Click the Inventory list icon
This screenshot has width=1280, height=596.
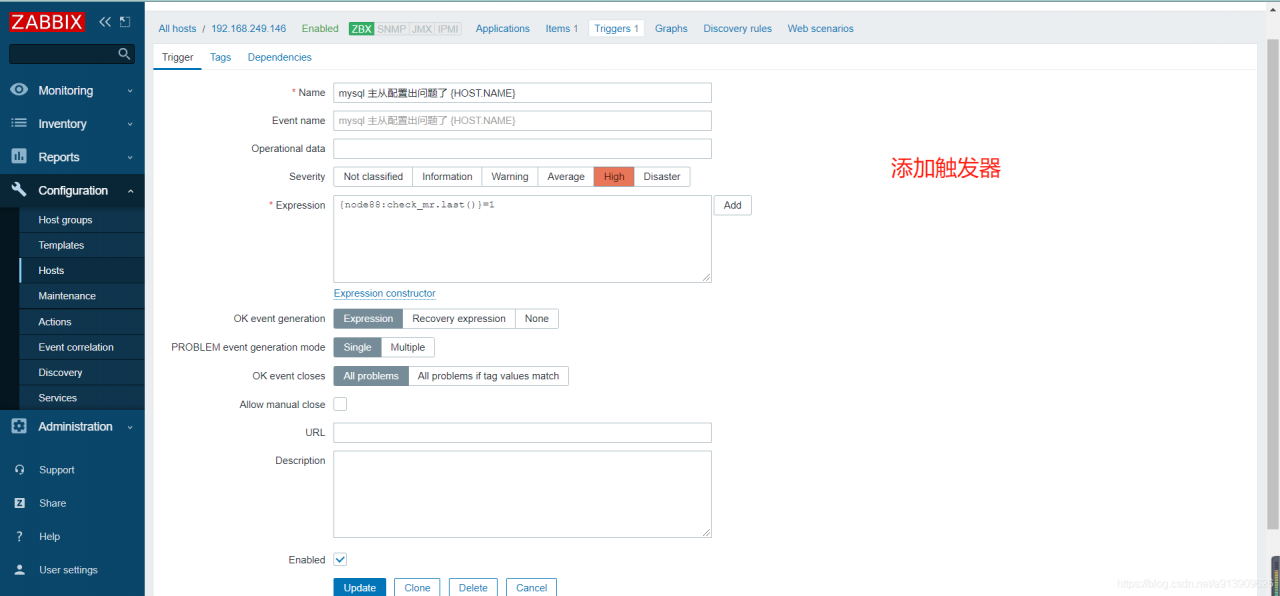(x=19, y=123)
